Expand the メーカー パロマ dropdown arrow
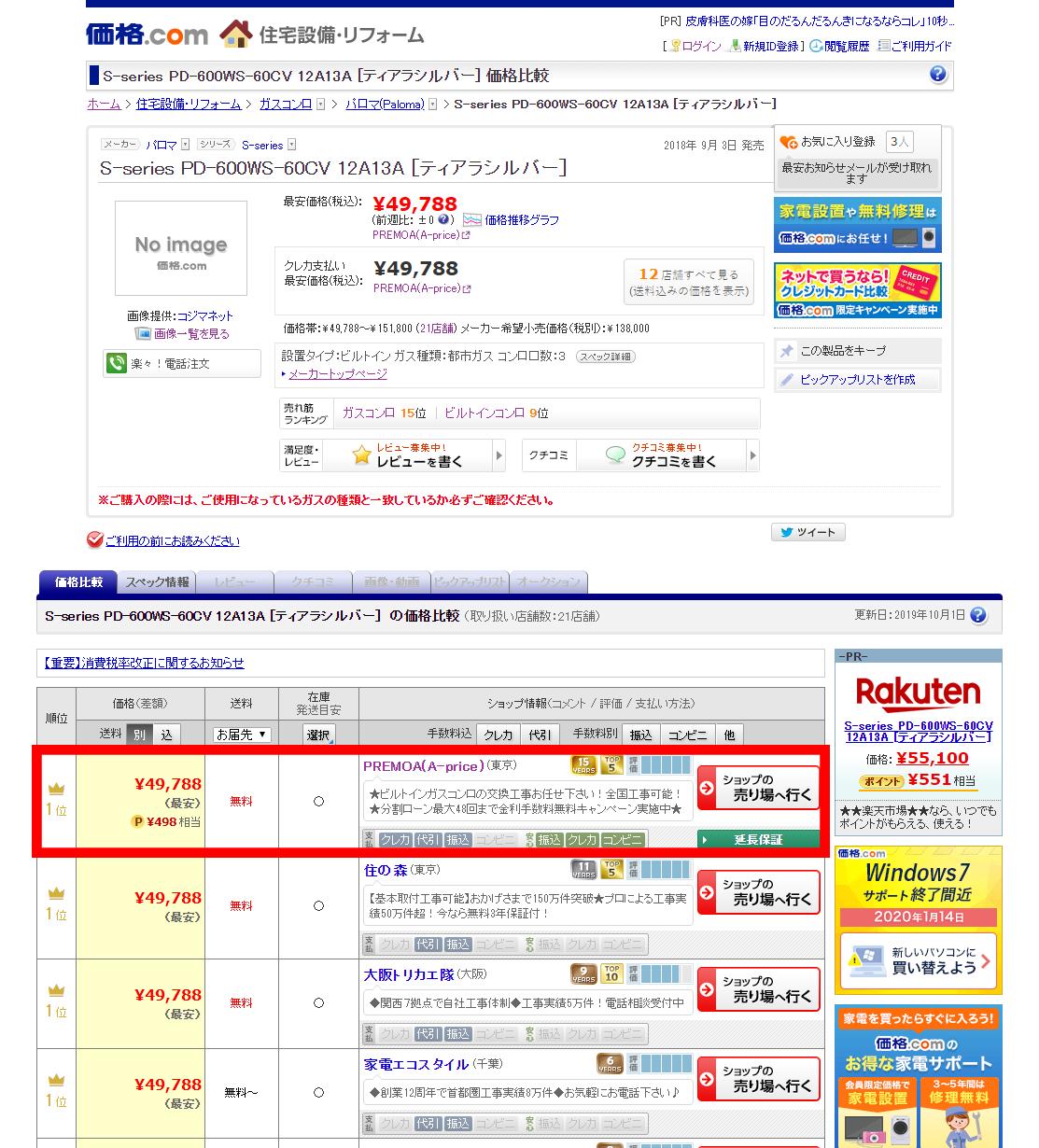Viewport: 1039px width, 1148px height. 186,145
